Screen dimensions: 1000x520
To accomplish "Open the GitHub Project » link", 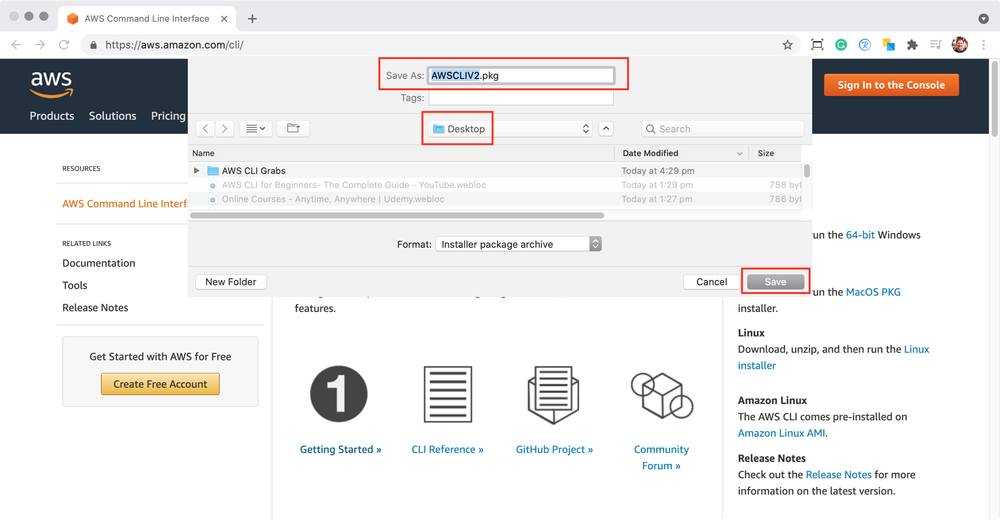I will click(x=554, y=449).
